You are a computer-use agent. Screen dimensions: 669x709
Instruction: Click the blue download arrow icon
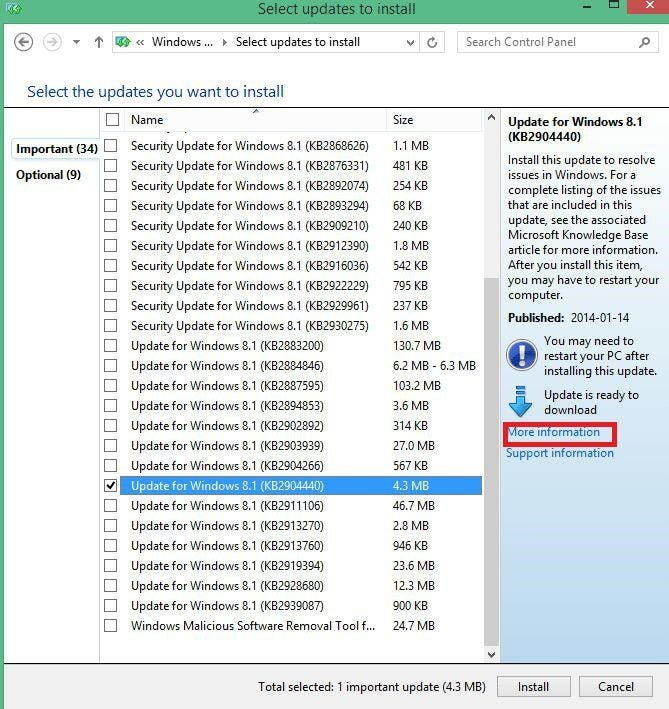click(520, 401)
